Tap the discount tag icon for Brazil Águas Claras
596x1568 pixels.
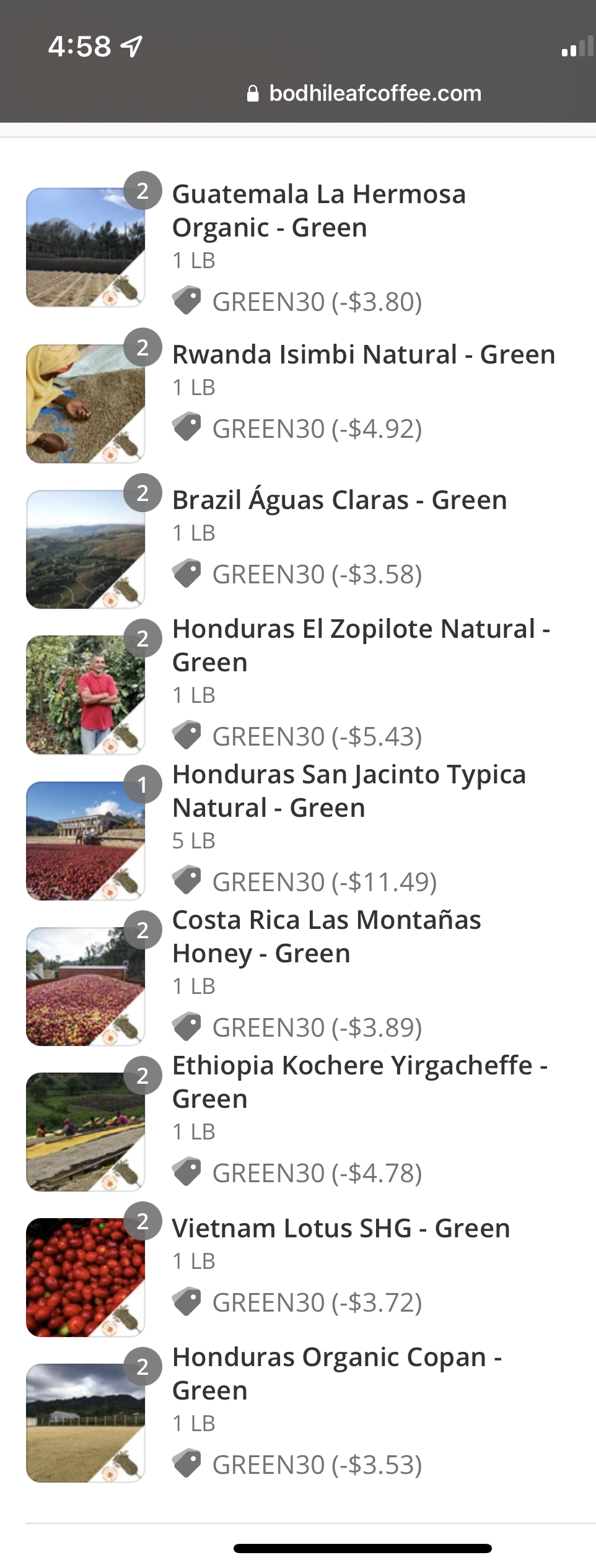point(186,573)
